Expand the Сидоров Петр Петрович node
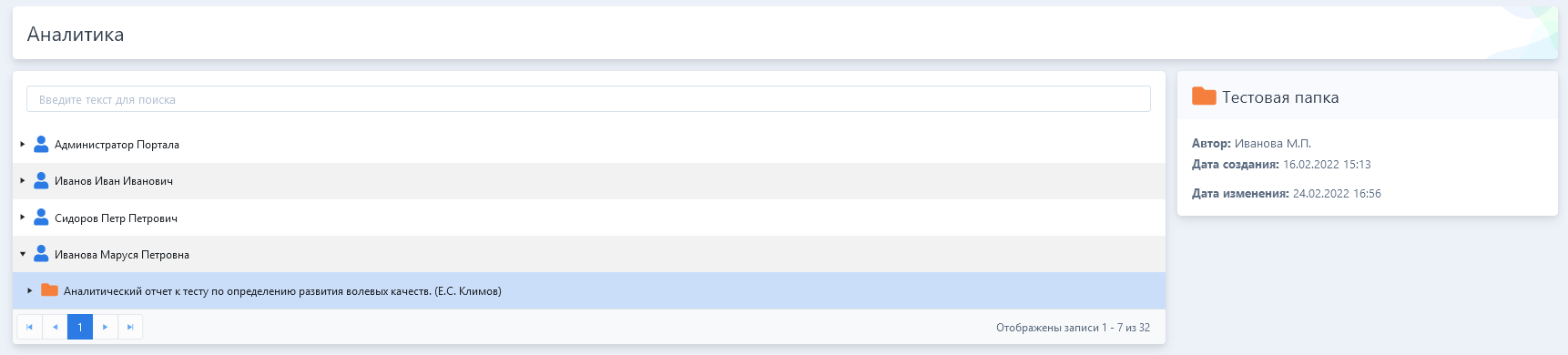Image resolution: width=1568 pixels, height=355 pixels. coord(23,218)
